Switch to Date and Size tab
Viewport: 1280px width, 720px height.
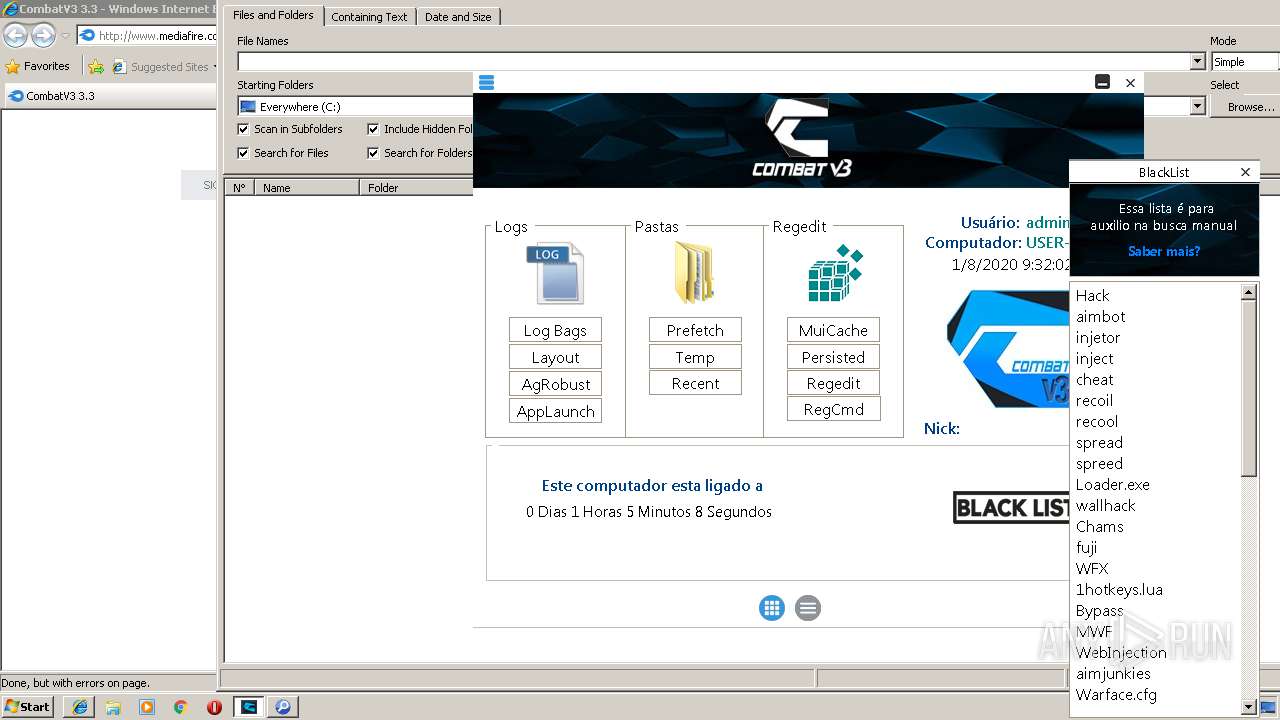point(458,17)
